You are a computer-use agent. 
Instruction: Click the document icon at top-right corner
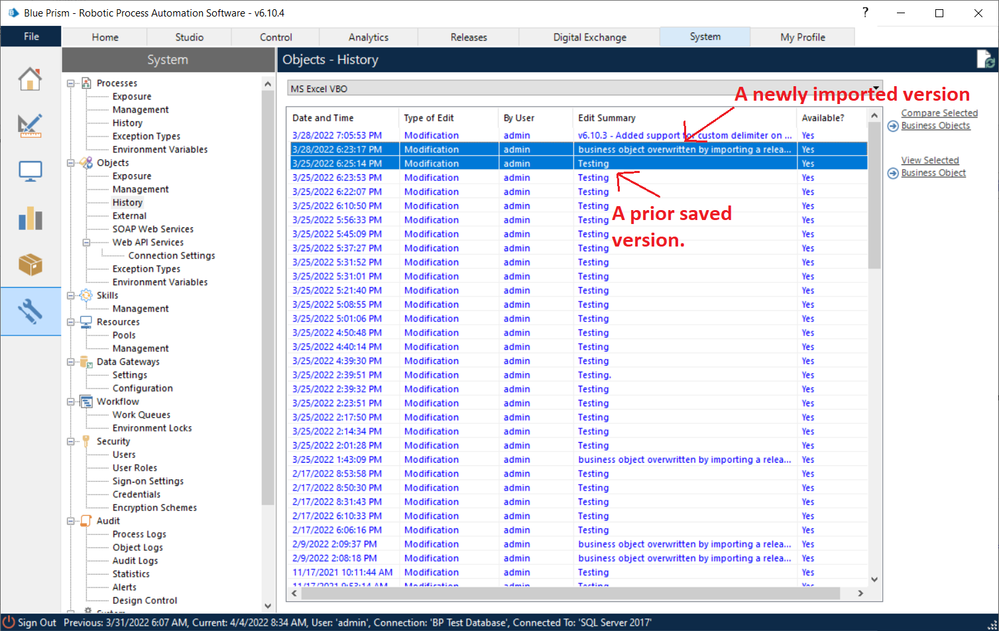(x=983, y=61)
